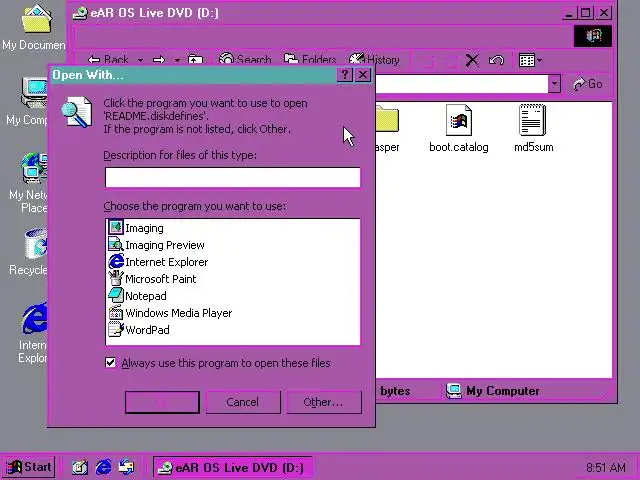
Task: Click the Forward arrow in Explorer toolbar
Action: [x=159, y=60]
